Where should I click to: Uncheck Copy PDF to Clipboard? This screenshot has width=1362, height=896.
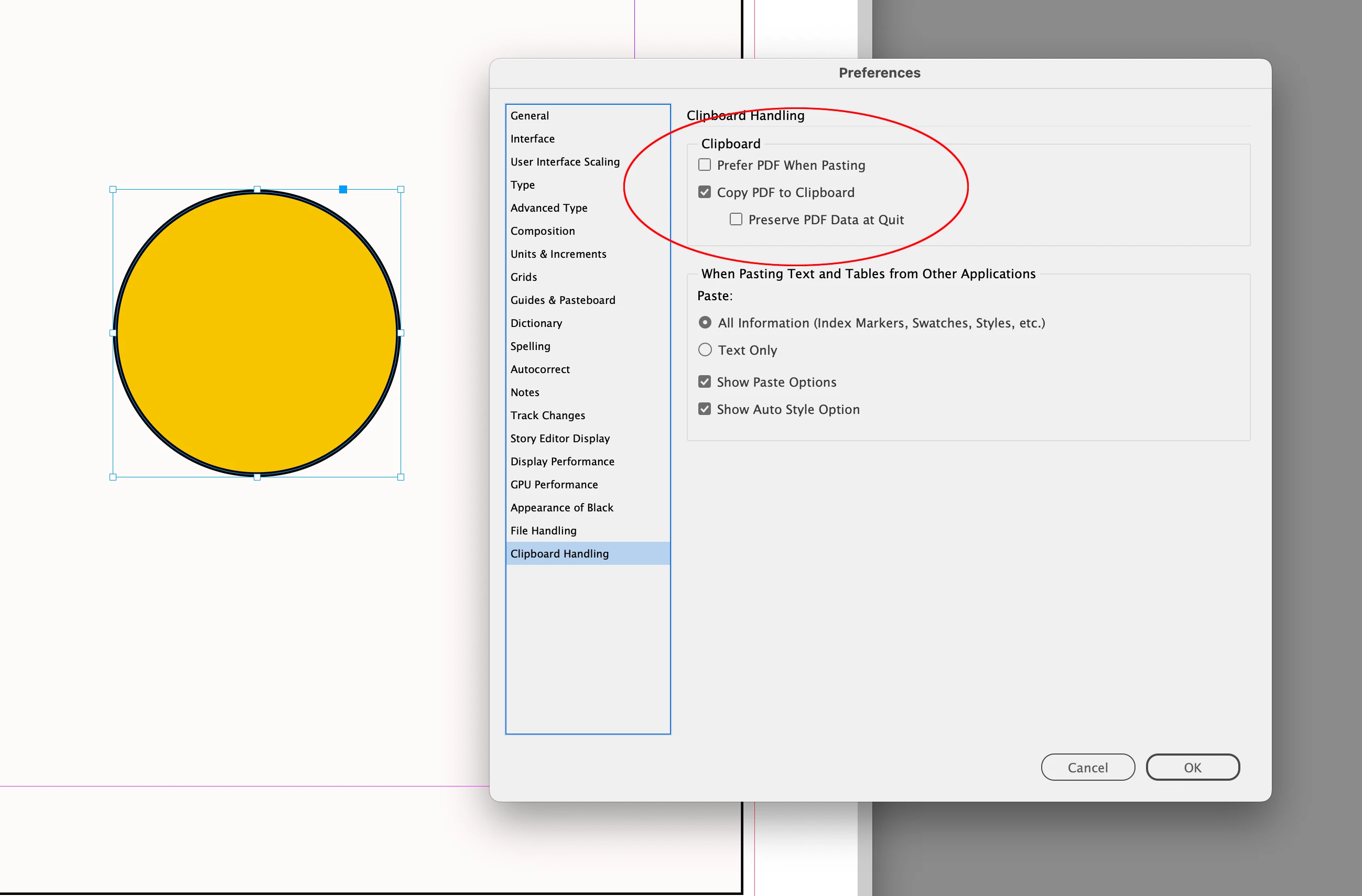[705, 192]
